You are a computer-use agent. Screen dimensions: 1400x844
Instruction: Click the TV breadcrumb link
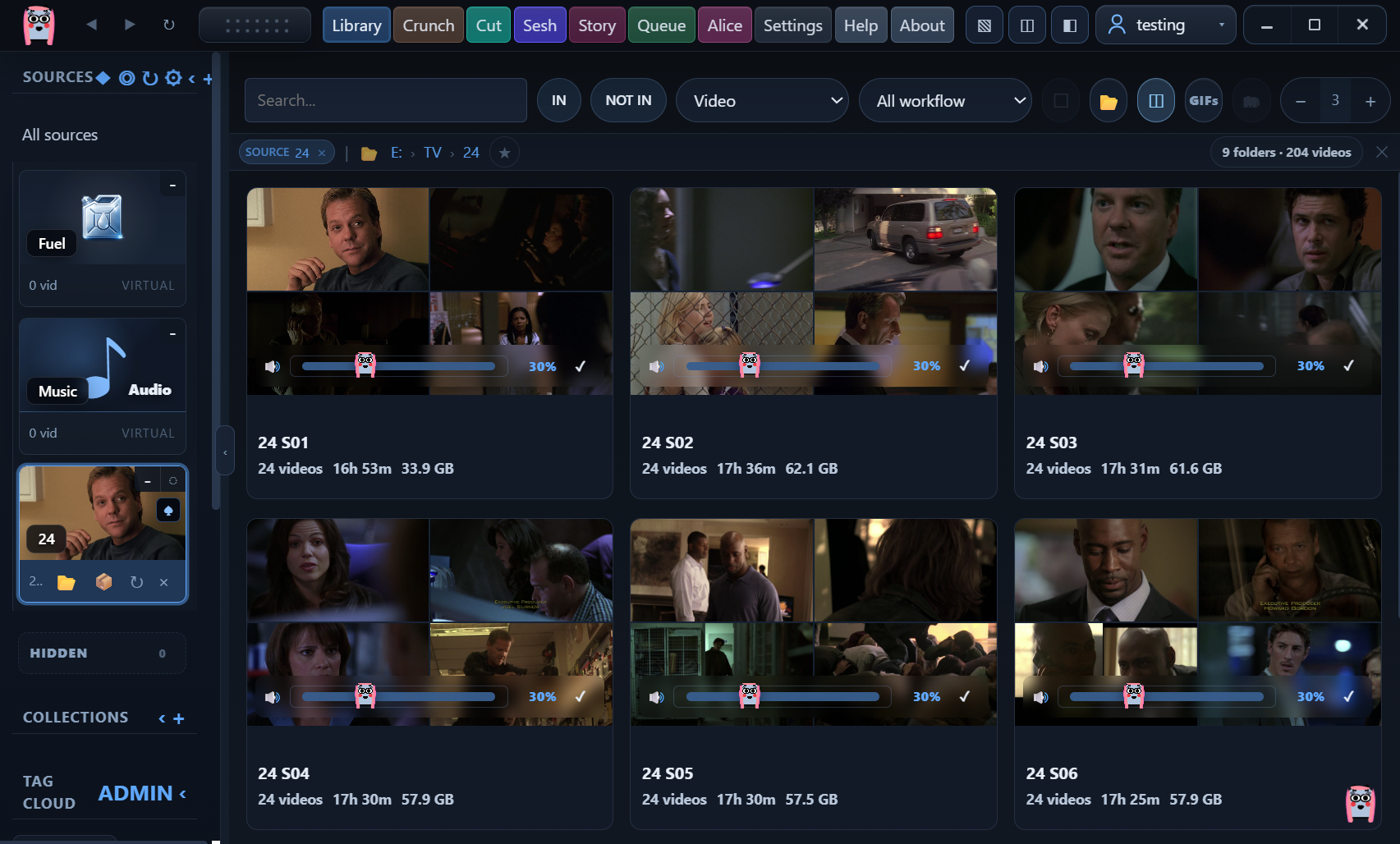click(x=433, y=153)
